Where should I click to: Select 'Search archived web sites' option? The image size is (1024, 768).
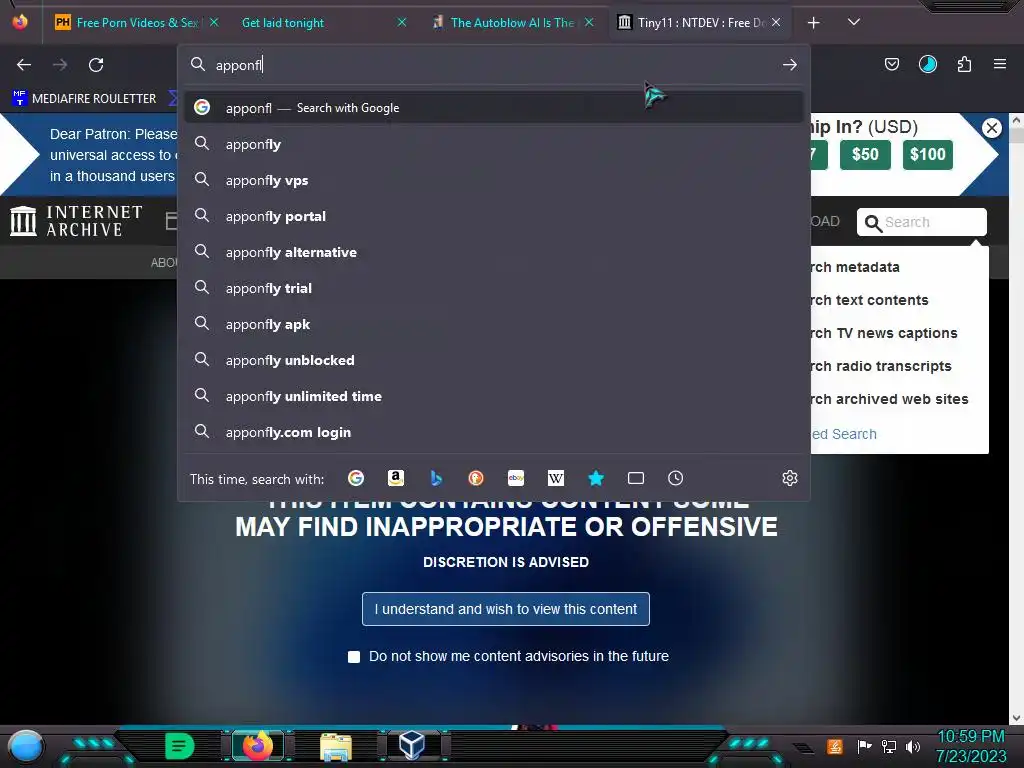point(890,399)
